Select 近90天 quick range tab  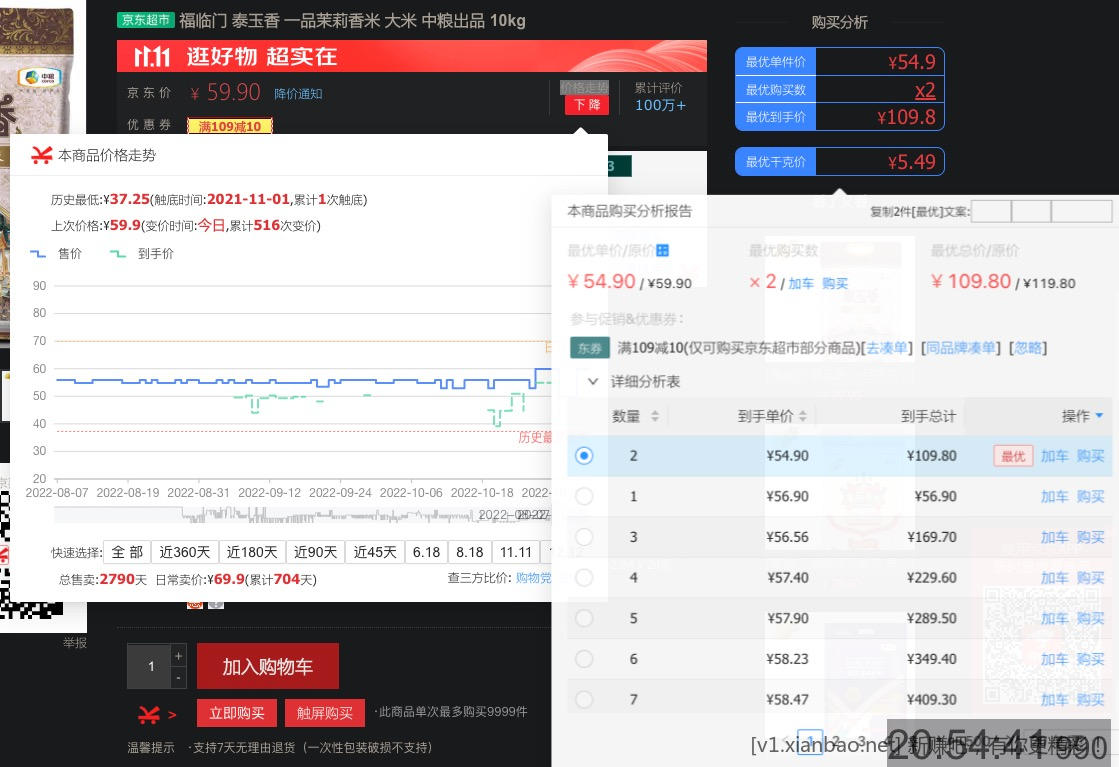[315, 552]
